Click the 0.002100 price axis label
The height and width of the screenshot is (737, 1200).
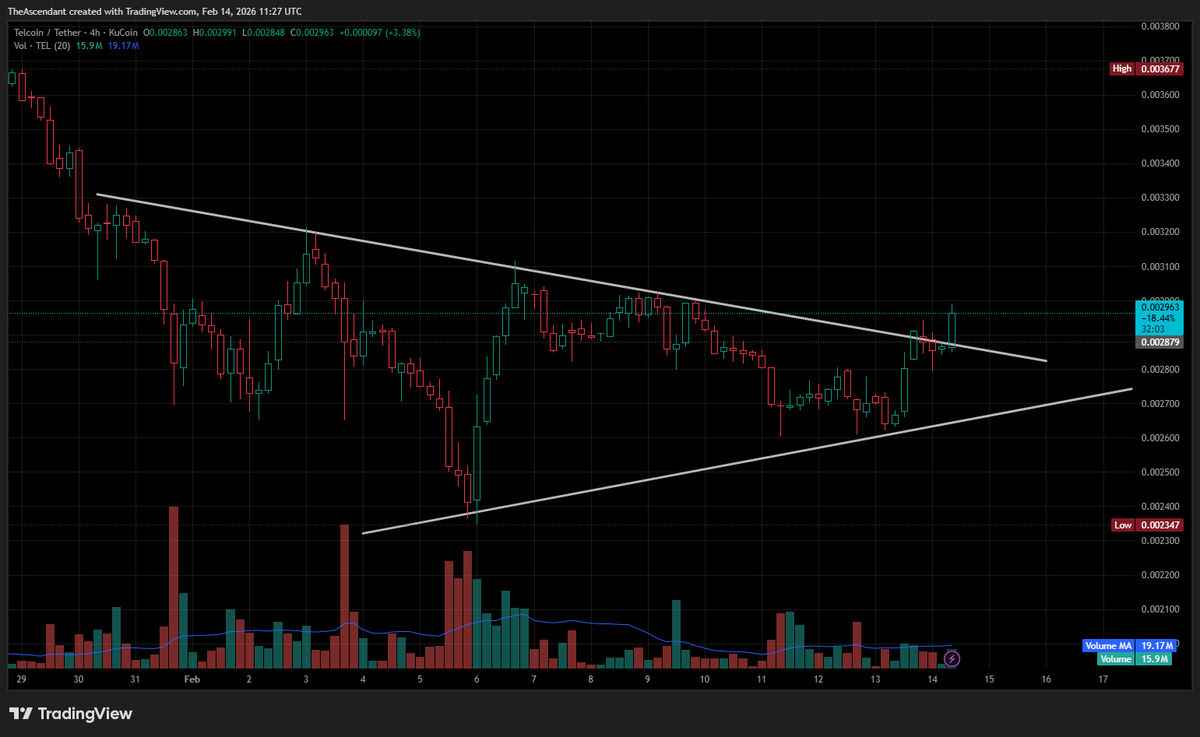1159,610
